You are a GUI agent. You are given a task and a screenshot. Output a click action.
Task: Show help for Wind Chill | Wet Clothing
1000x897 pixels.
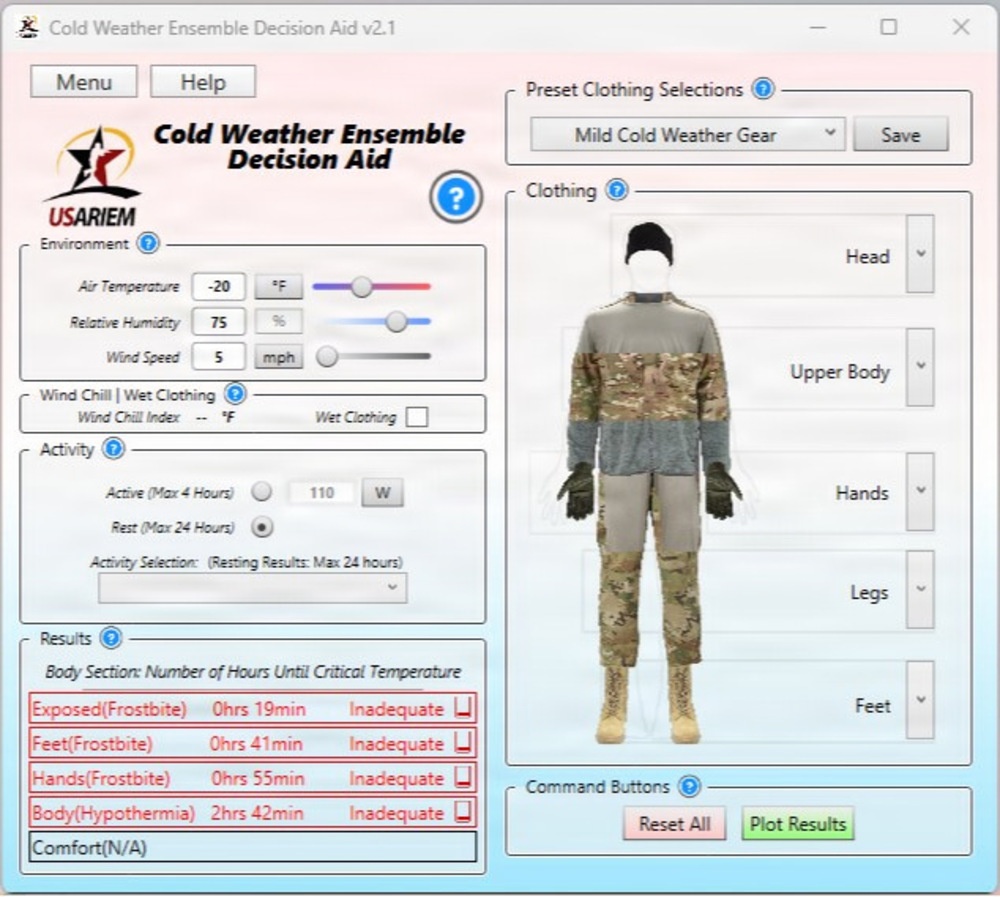[235, 394]
